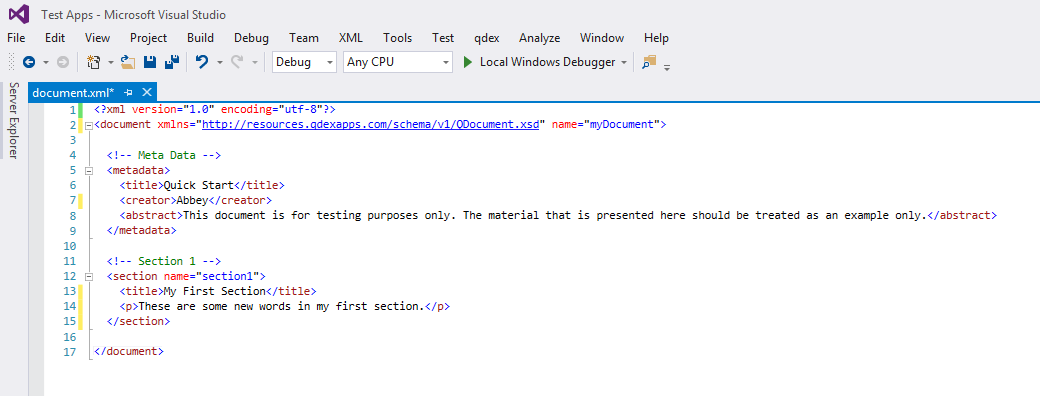Click the 'Quick Start' title text

(198, 185)
